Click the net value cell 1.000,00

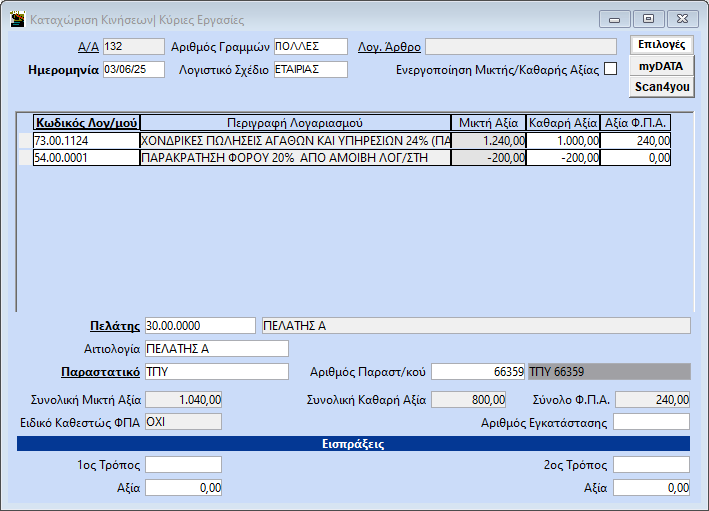tap(563, 141)
